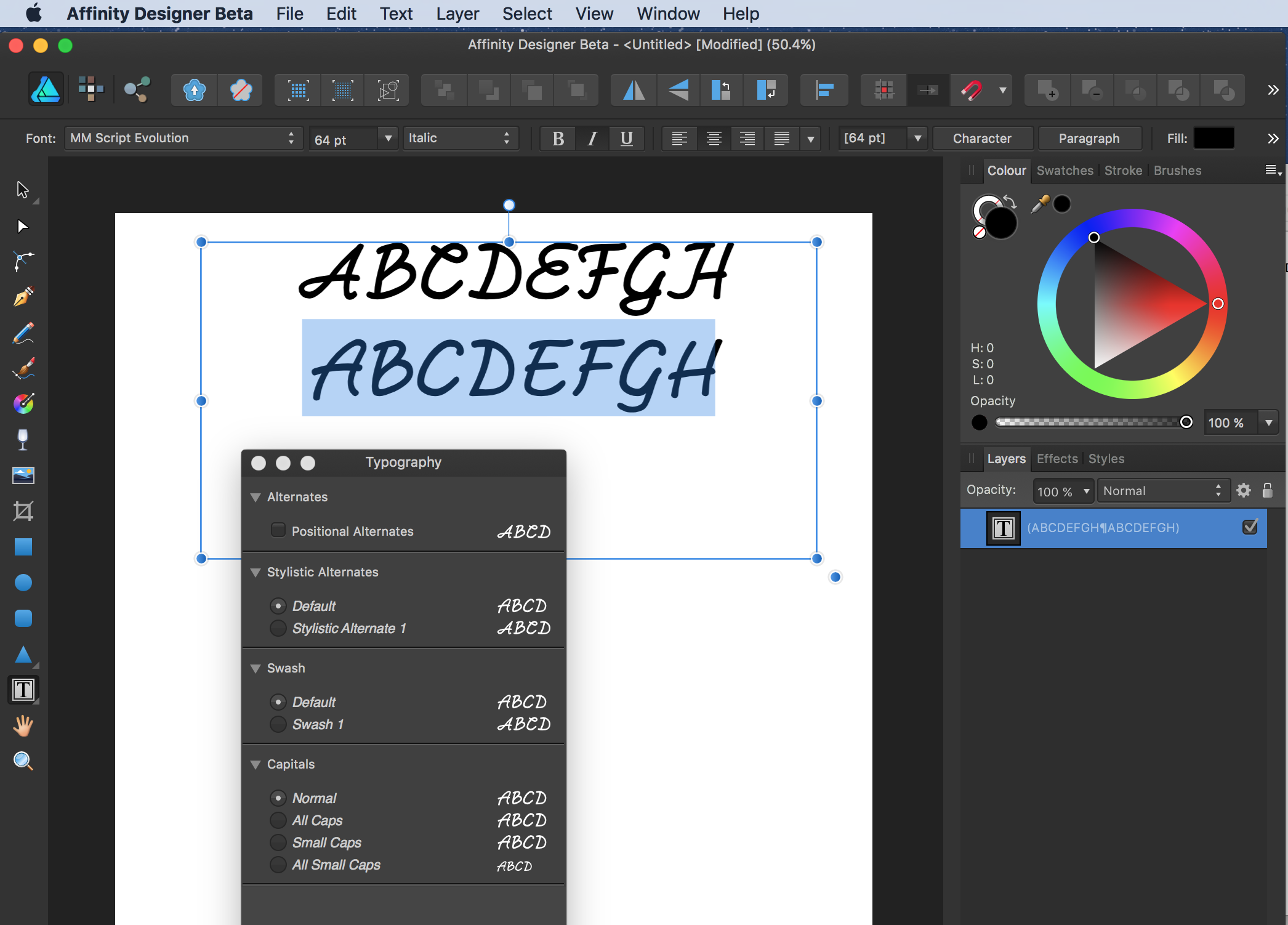Enable Positional Alternates checkbox
Image resolution: width=1288 pixels, height=925 pixels.
click(x=278, y=530)
